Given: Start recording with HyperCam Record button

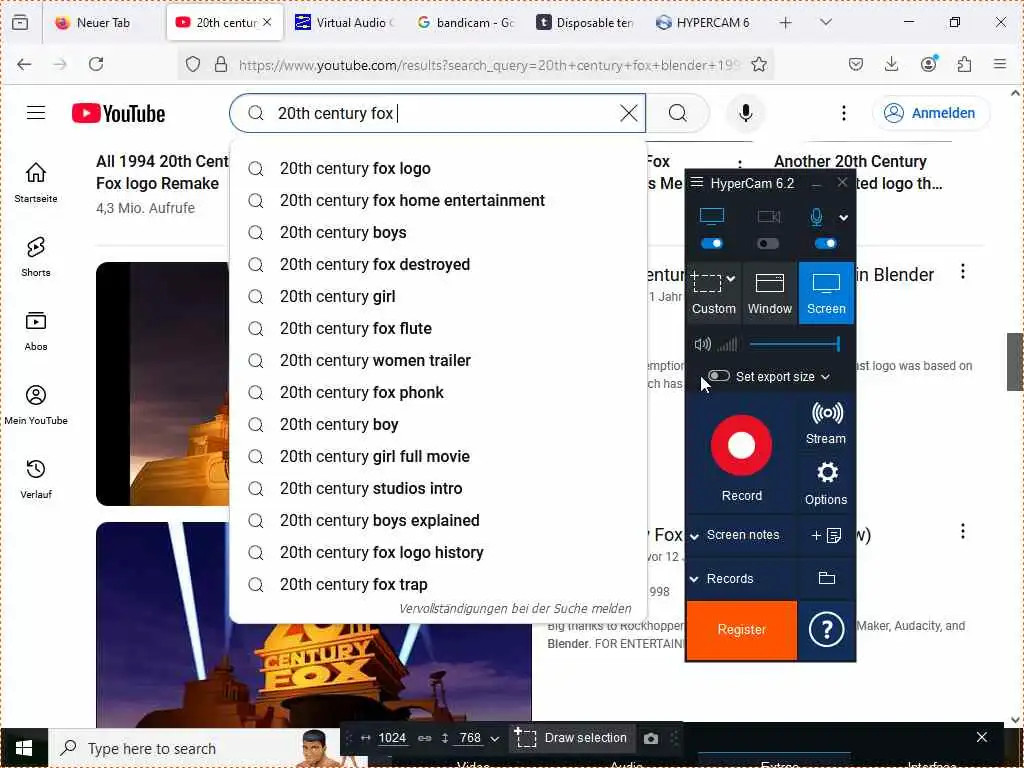Looking at the screenshot, I should pos(741,445).
